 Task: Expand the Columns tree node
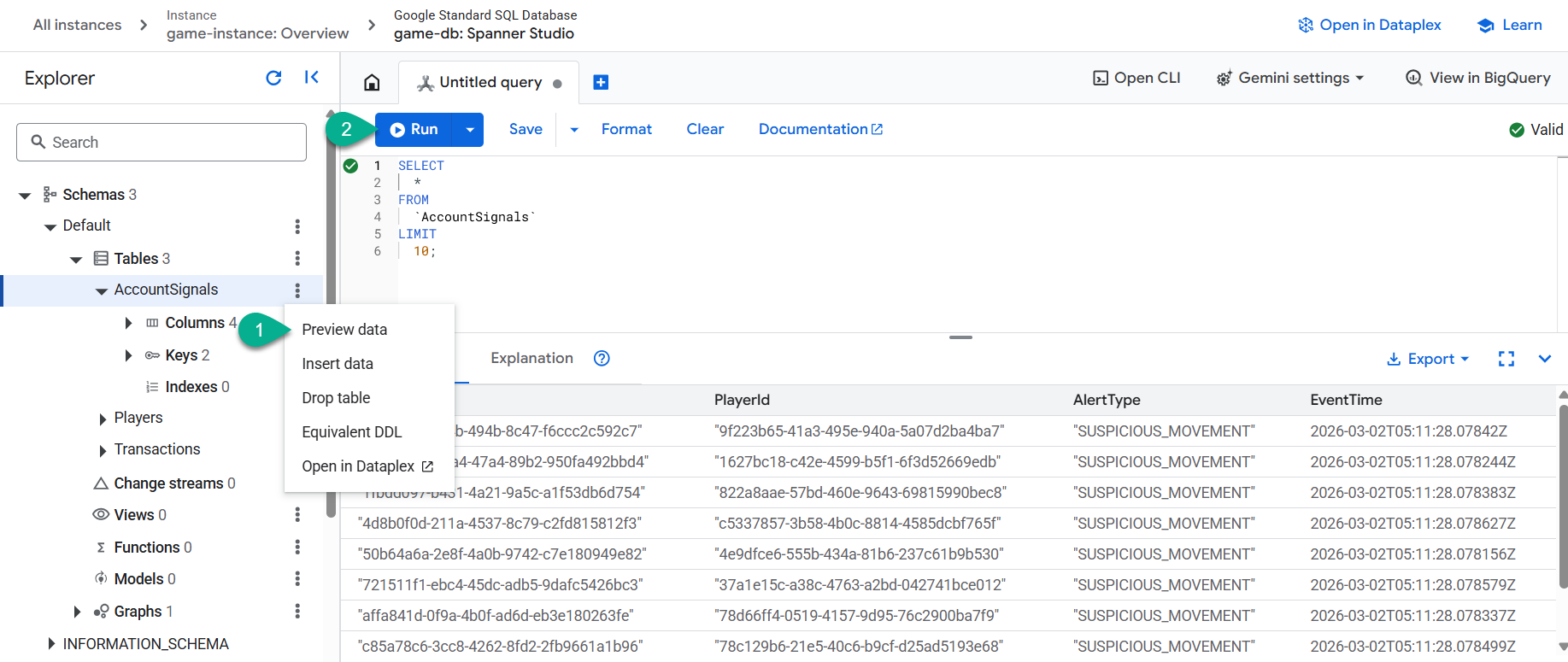click(128, 323)
